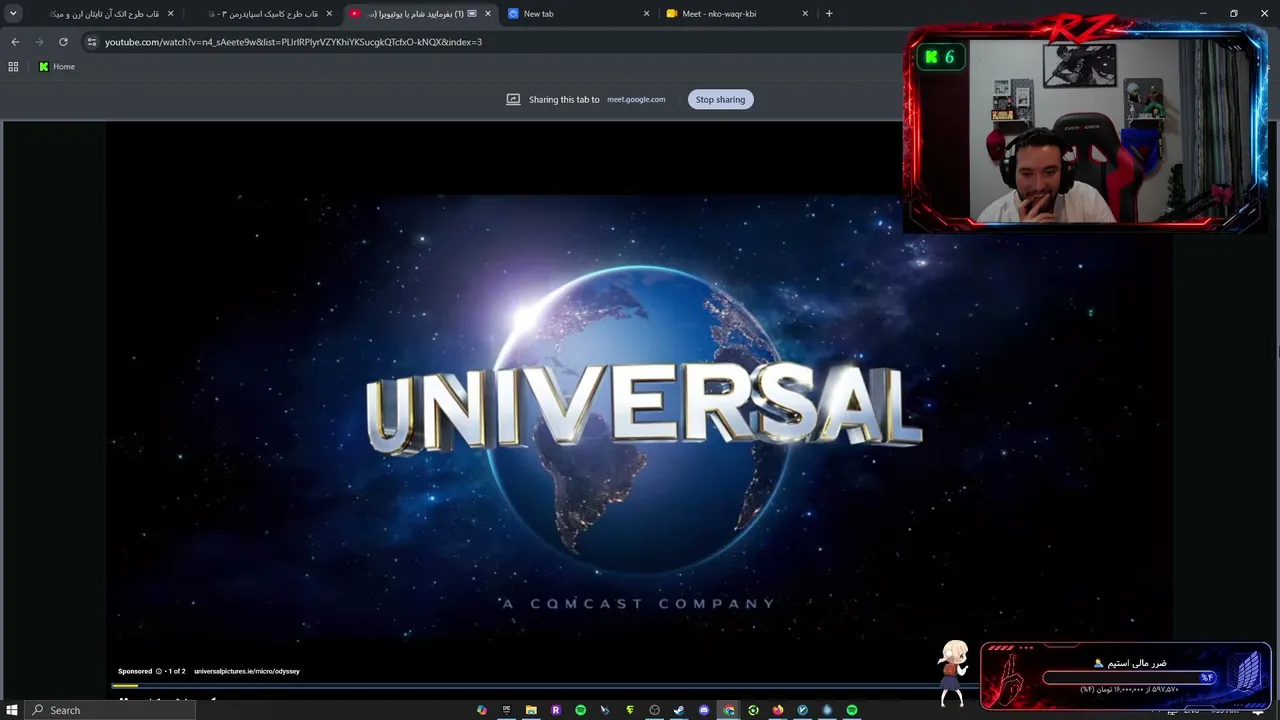Close the active YouTube tab

tap(488, 14)
